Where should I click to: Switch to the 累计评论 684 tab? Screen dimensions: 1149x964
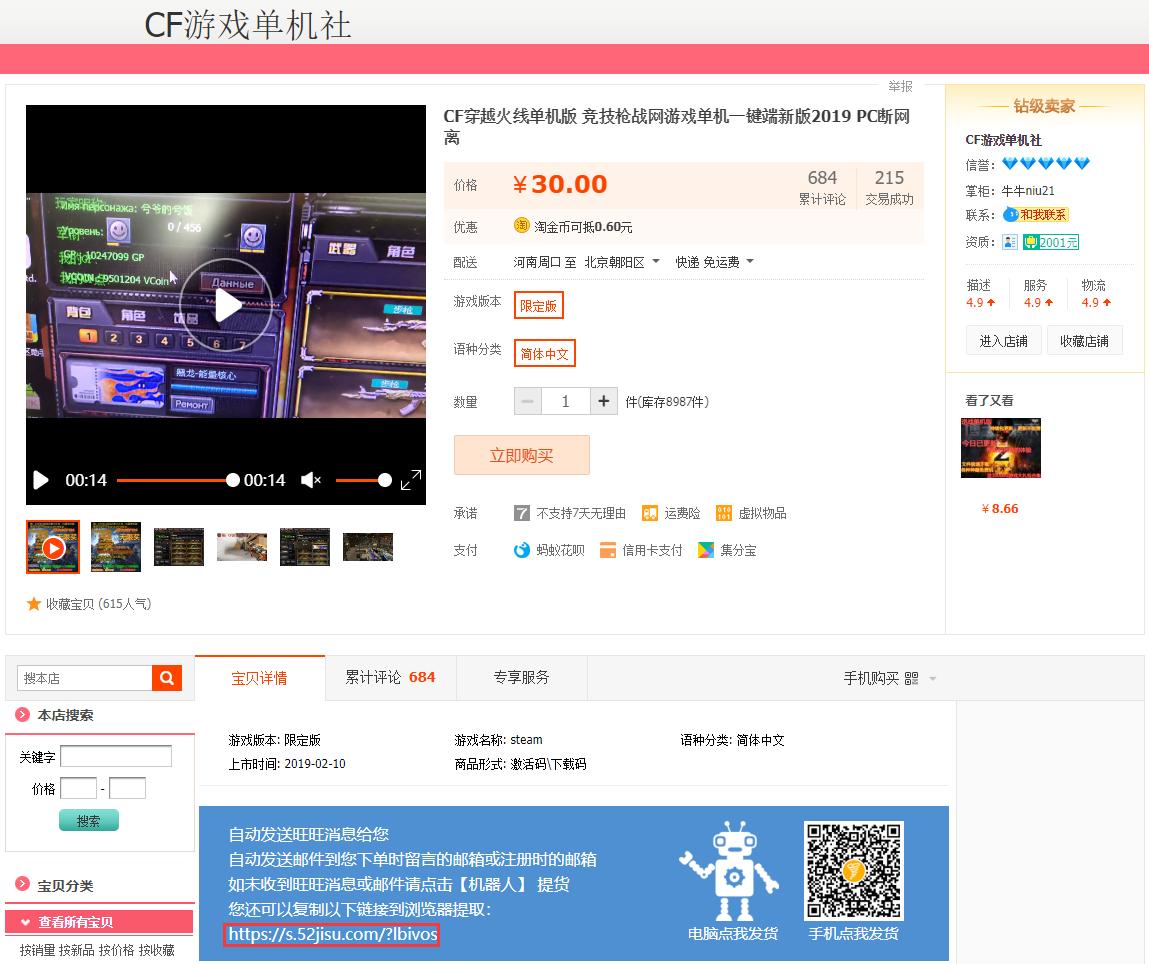(x=390, y=677)
